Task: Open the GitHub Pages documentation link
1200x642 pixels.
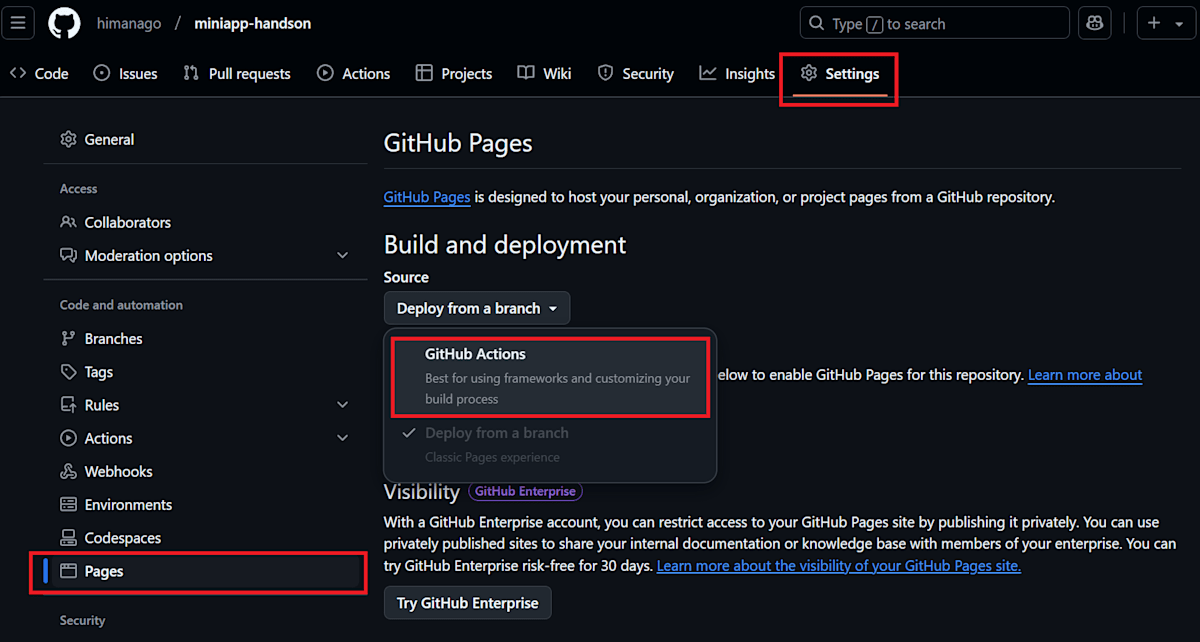Action: click(x=427, y=197)
